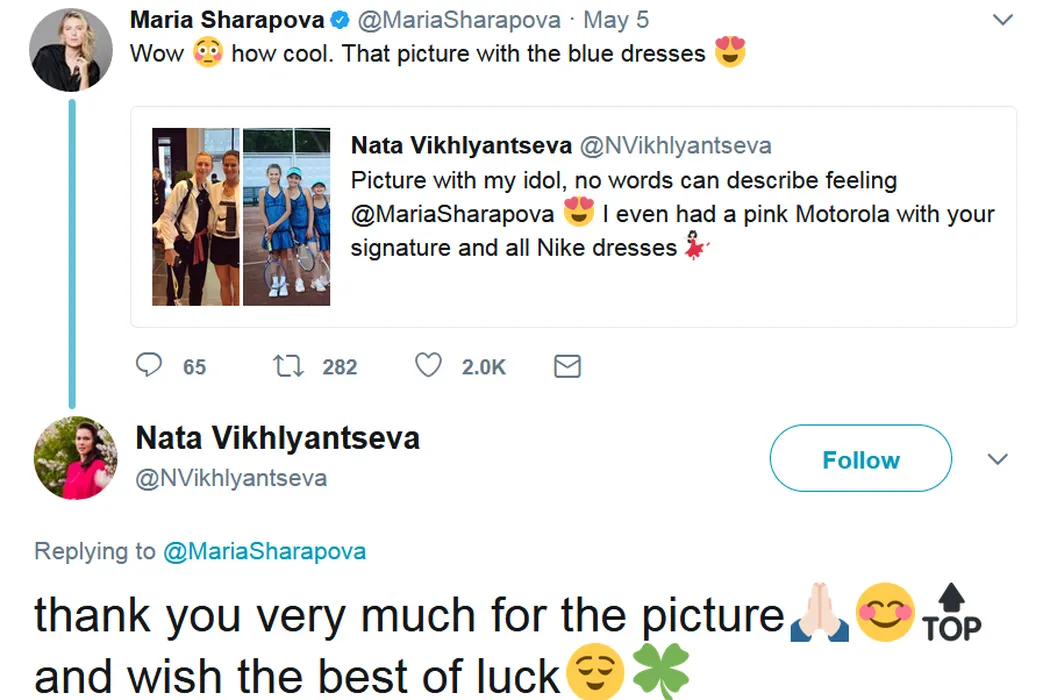Open the @MariaSharapova mention inside the quoted tweet

[x=452, y=214]
